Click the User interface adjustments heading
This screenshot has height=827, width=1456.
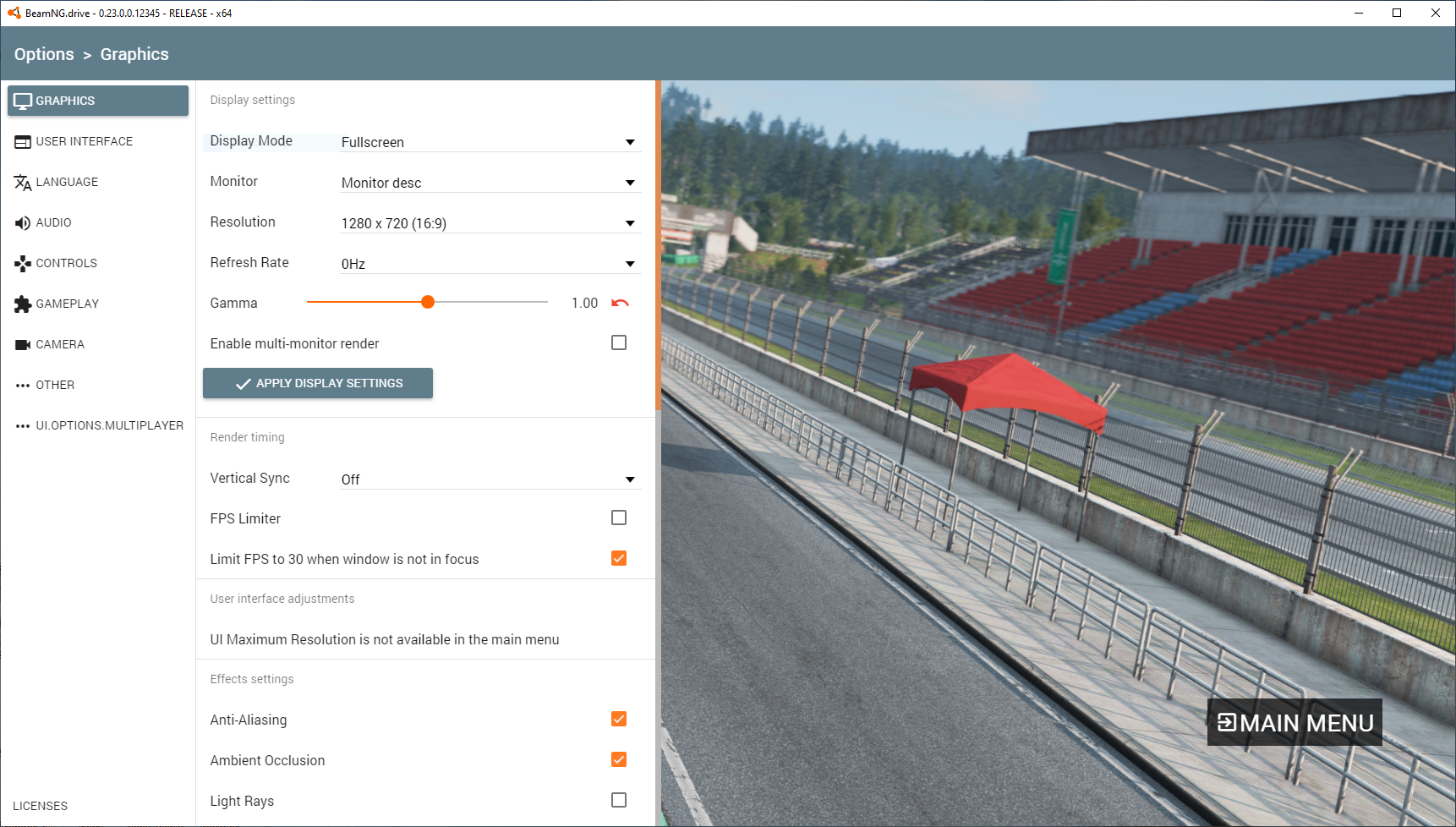pos(282,599)
